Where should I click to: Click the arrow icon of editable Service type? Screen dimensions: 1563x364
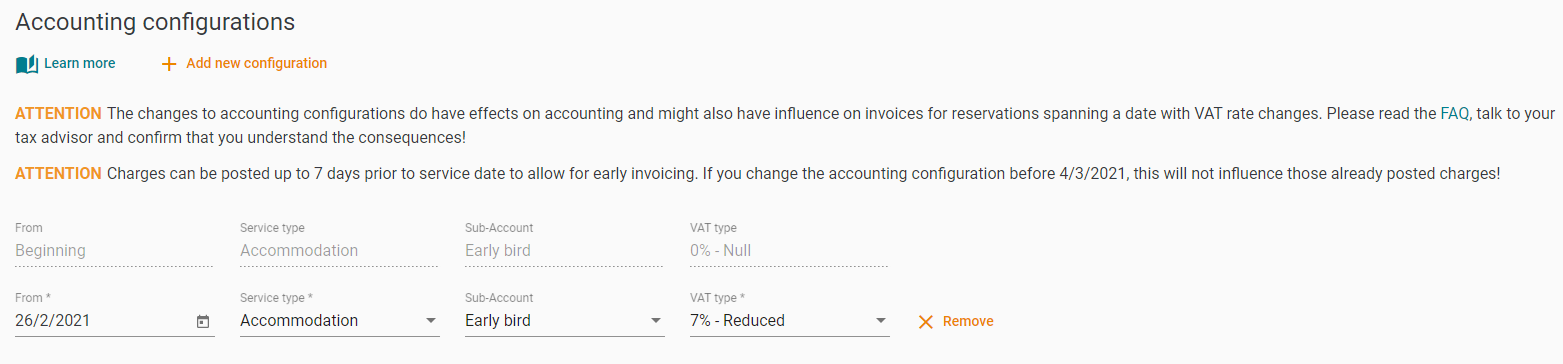[x=430, y=321]
